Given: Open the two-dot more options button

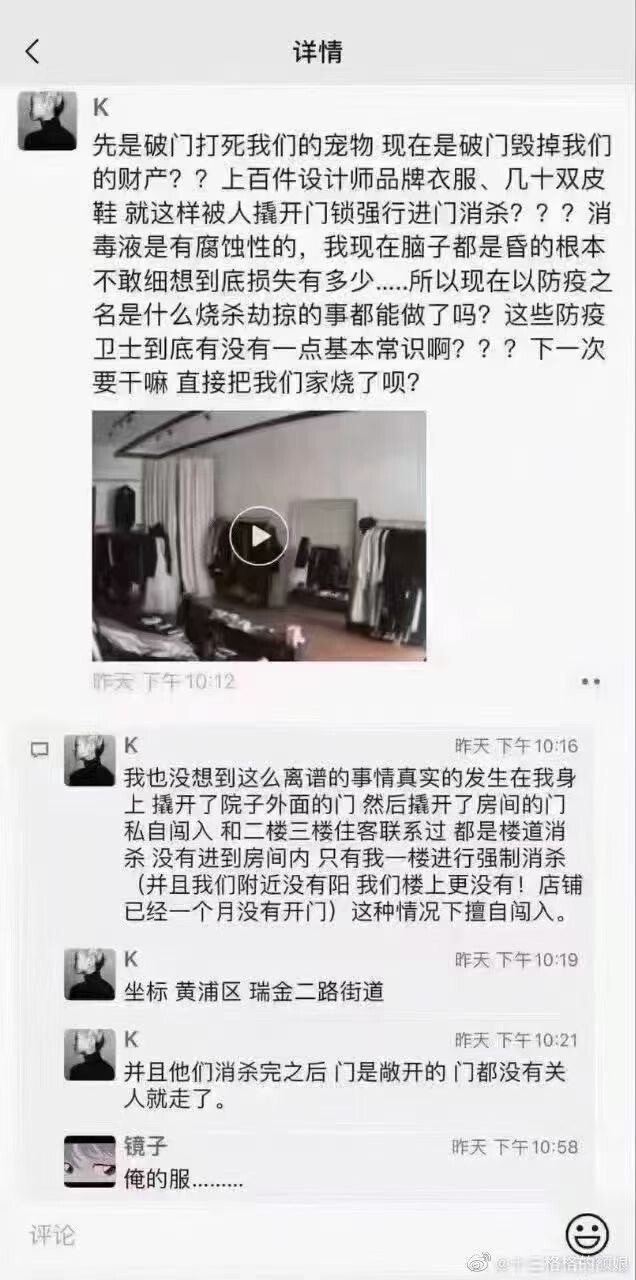Looking at the screenshot, I should coord(590,682).
